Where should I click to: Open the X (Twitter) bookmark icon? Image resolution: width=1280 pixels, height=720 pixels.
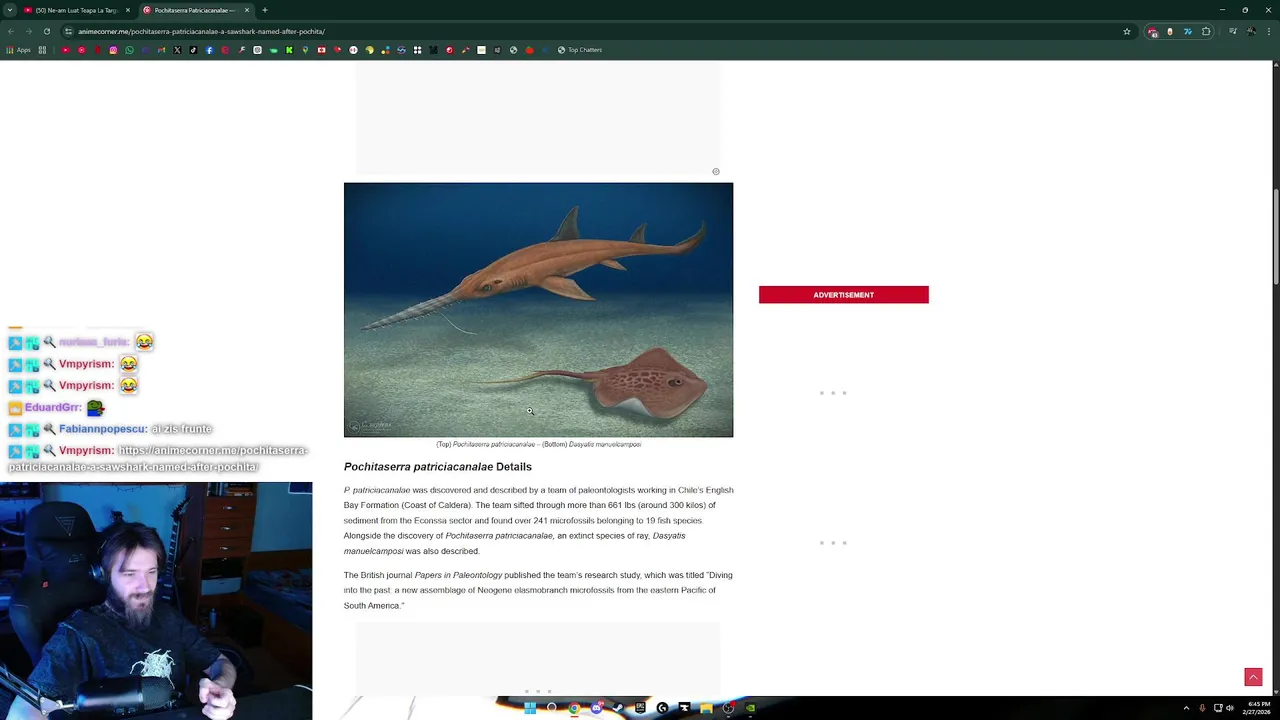tap(177, 50)
